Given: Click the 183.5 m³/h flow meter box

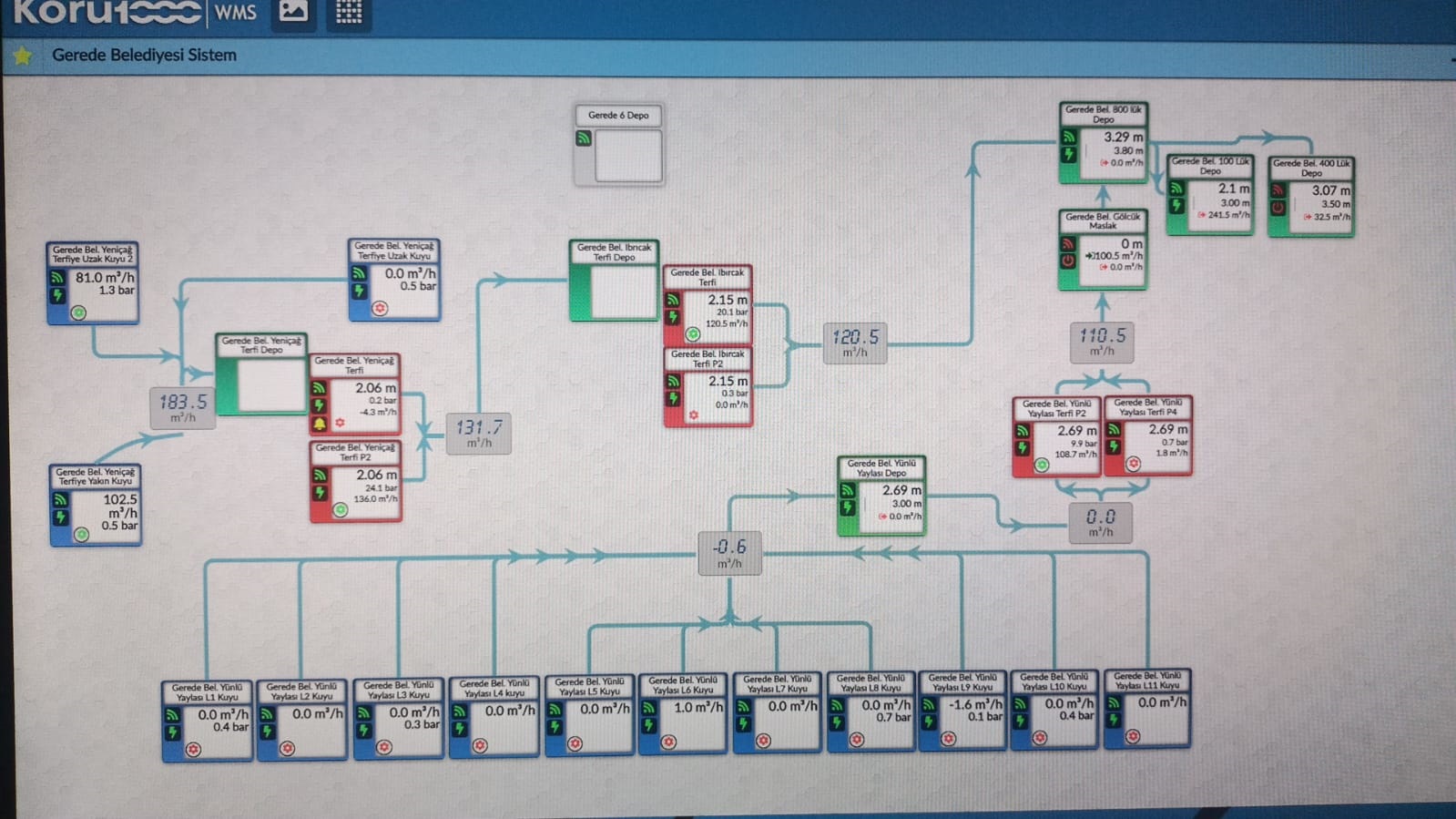Looking at the screenshot, I should pyautogui.click(x=183, y=407).
